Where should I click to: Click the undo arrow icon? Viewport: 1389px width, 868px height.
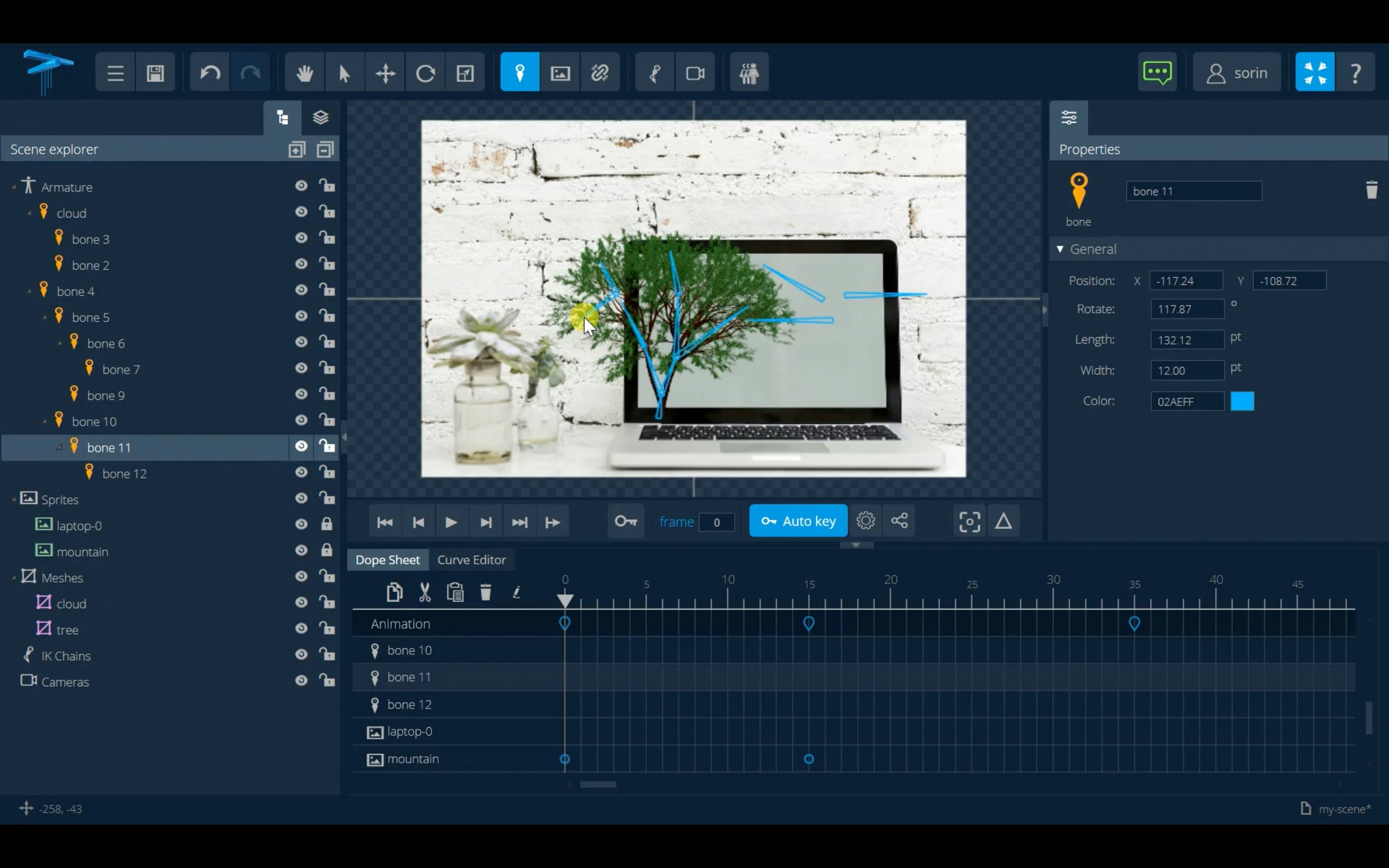[x=210, y=73]
